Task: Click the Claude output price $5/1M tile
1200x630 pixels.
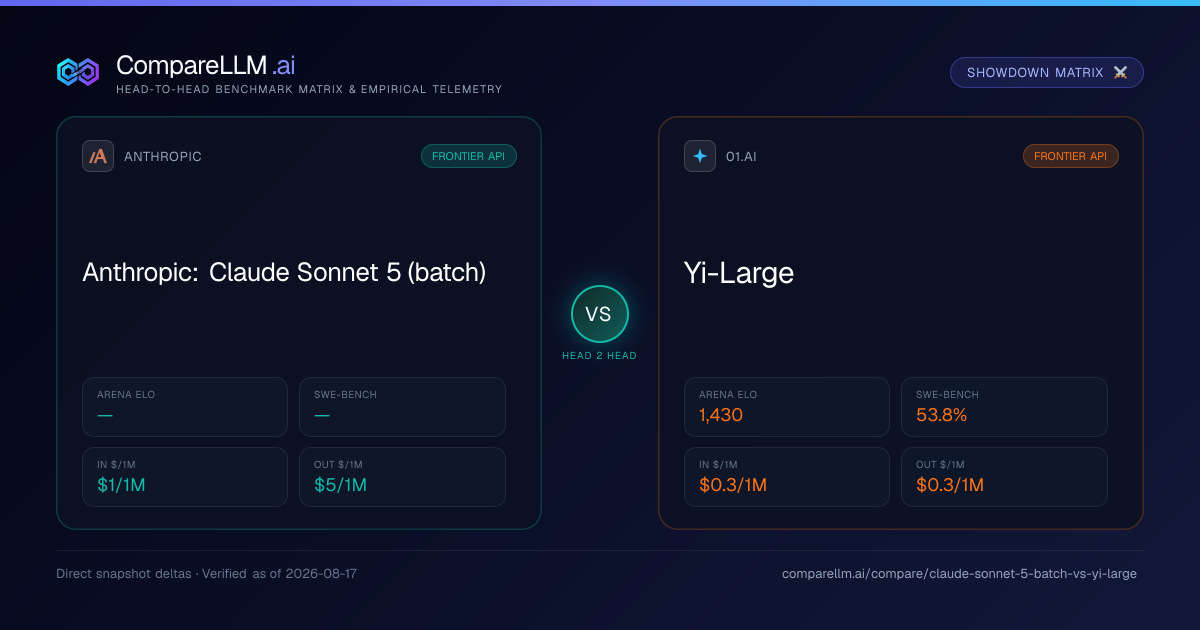Action: click(402, 477)
